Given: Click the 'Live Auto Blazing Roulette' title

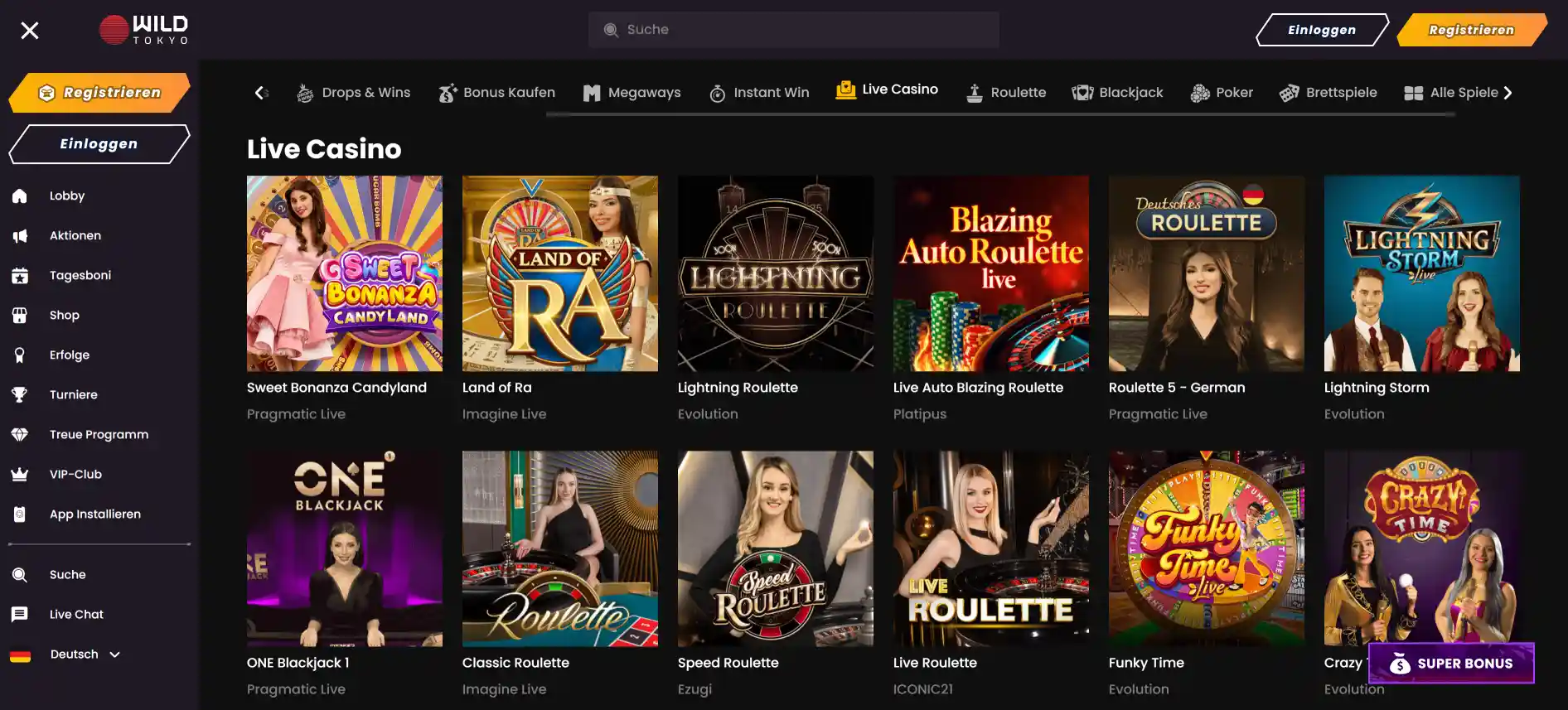Looking at the screenshot, I should click(978, 388).
